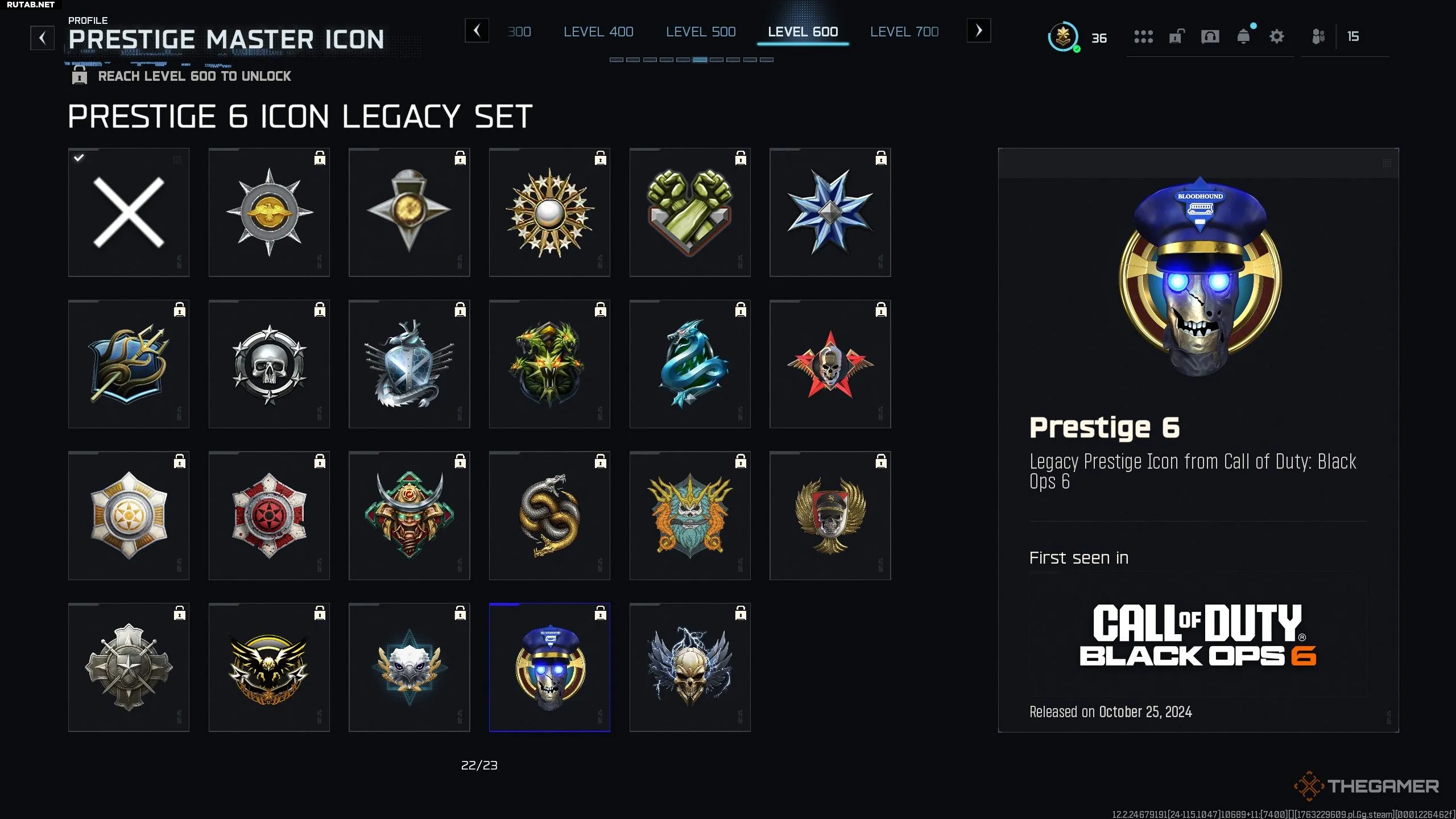Go to next level tabs with right chevron

(979, 31)
